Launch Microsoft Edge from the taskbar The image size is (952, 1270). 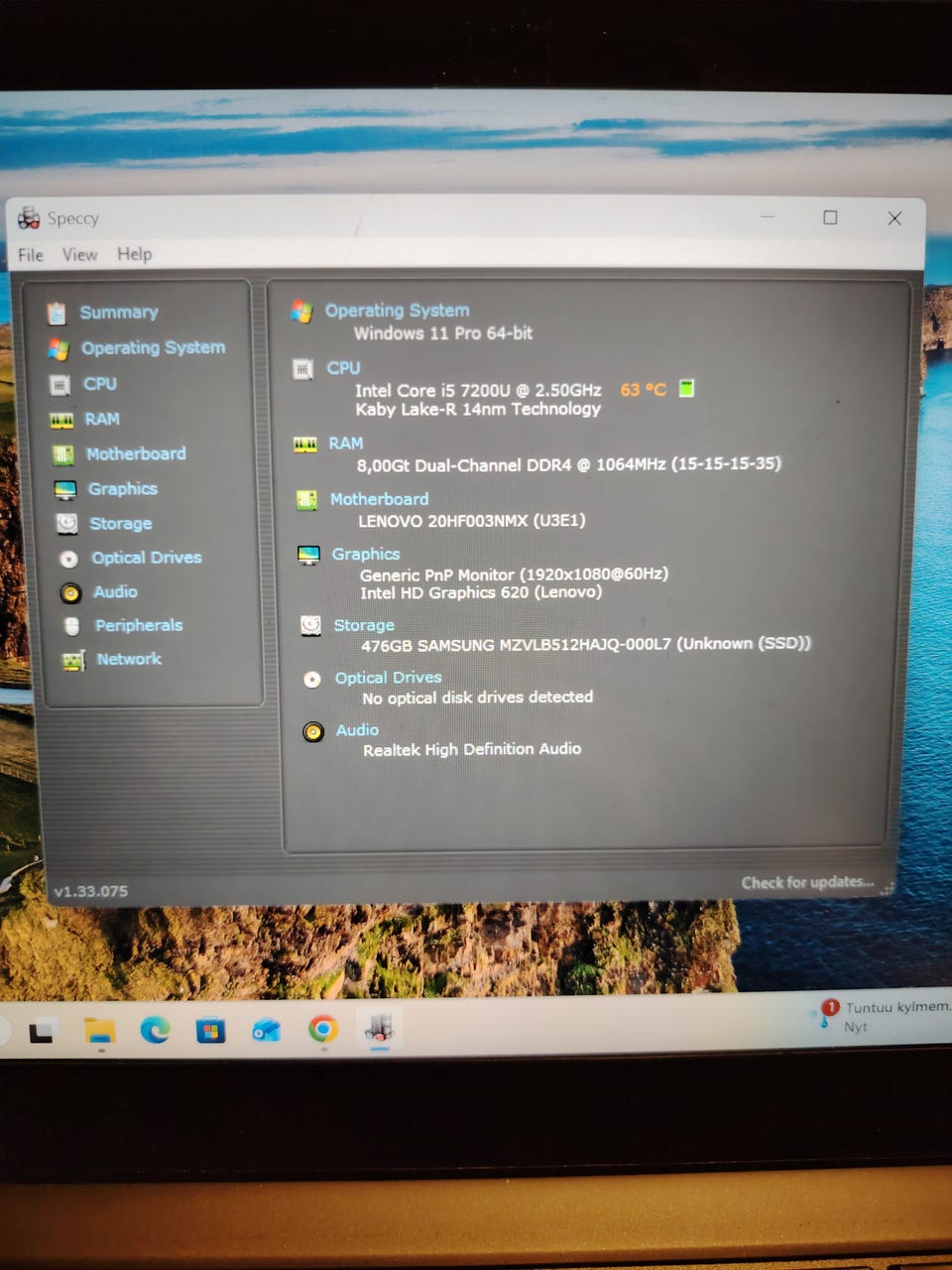click(155, 1031)
